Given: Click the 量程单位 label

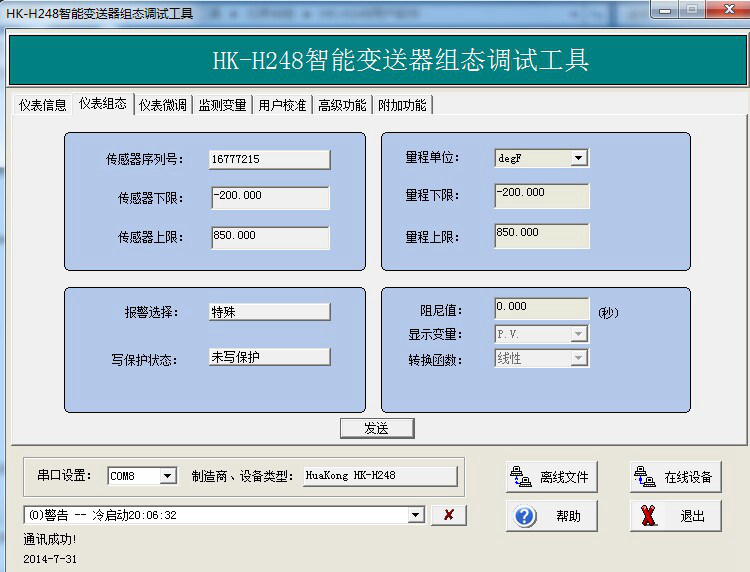Looking at the screenshot, I should tap(432, 157).
